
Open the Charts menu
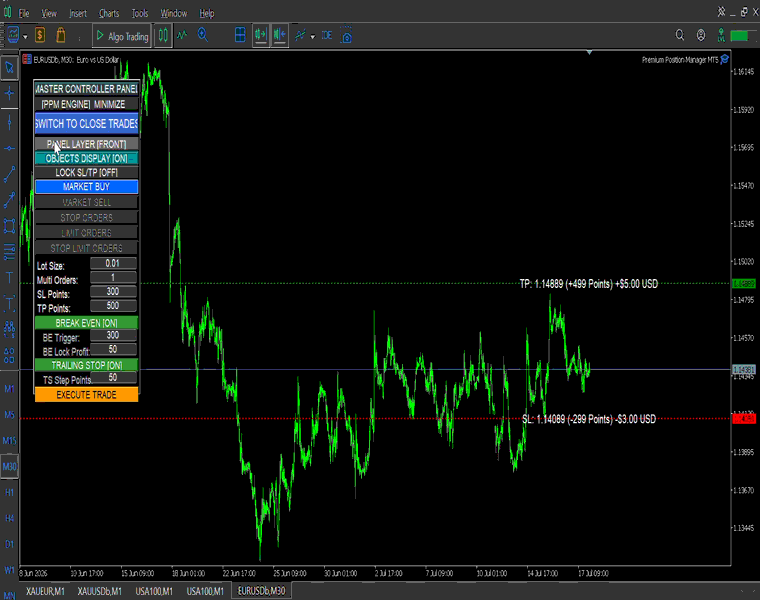coord(109,14)
